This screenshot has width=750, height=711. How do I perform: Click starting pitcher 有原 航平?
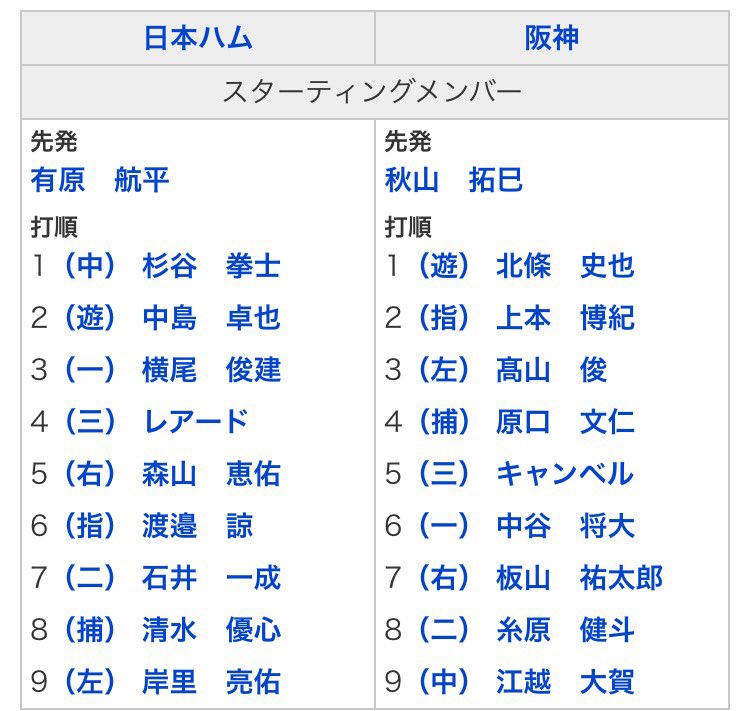[100, 181]
